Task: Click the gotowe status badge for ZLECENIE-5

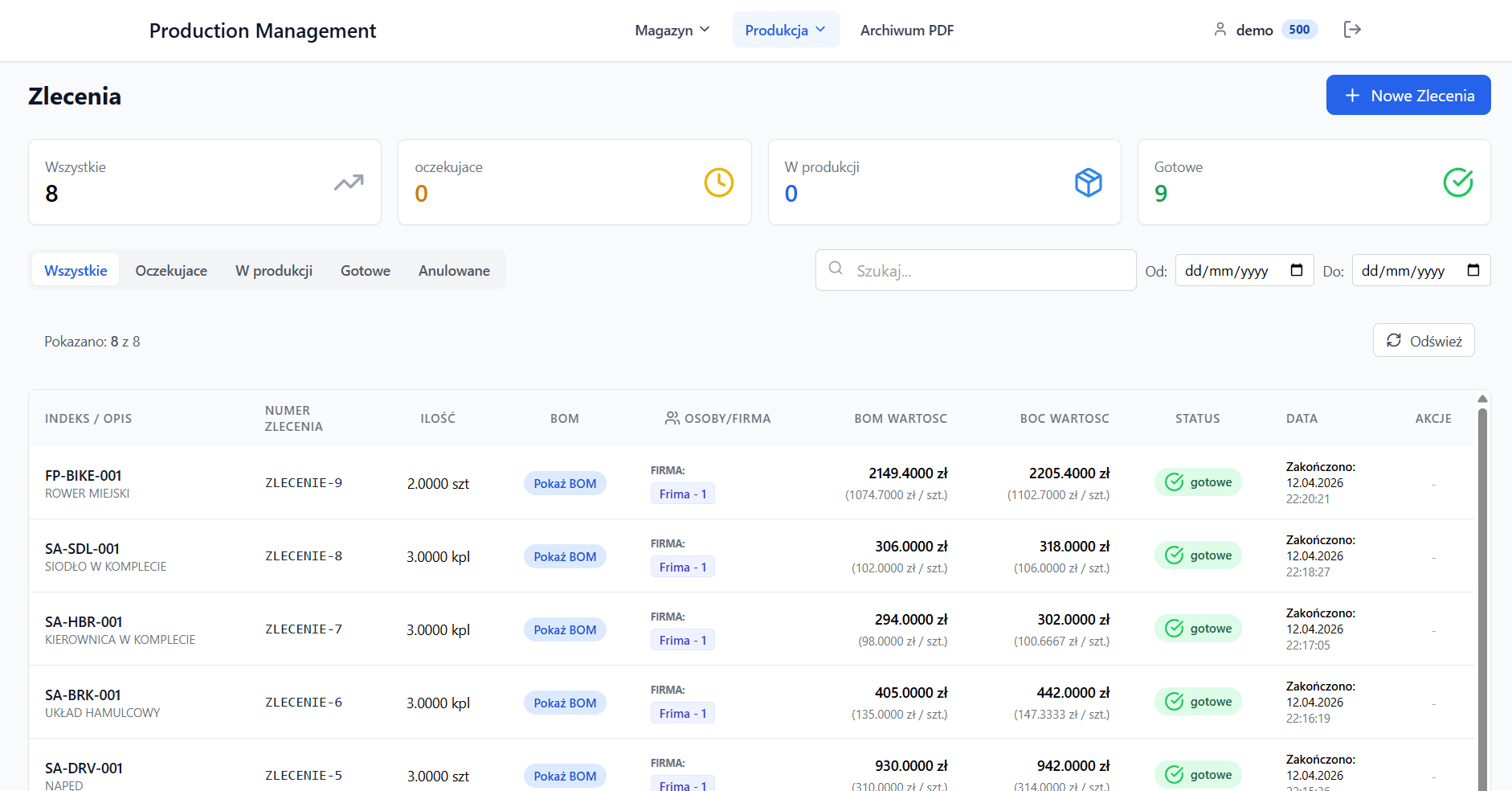Action: point(1198,775)
